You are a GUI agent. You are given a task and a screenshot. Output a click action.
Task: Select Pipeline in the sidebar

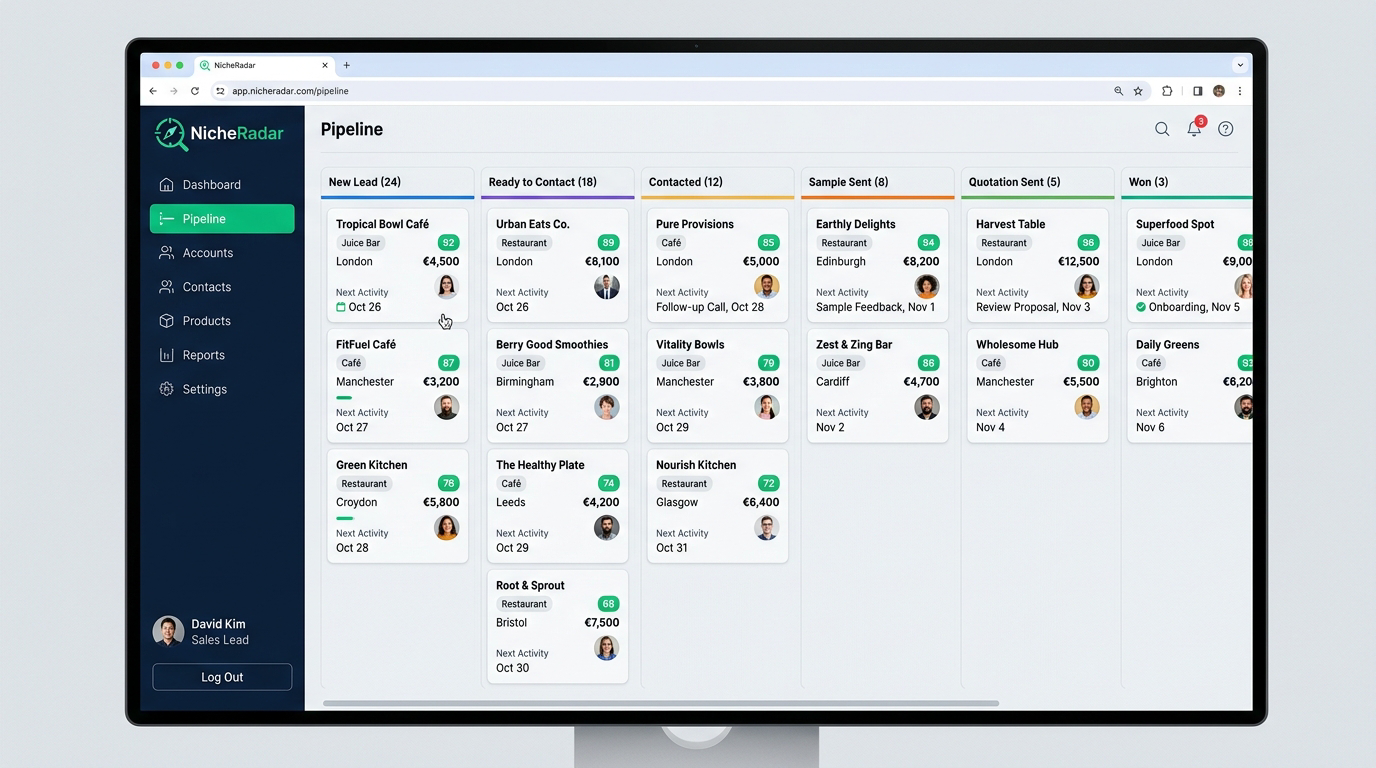[222, 219]
